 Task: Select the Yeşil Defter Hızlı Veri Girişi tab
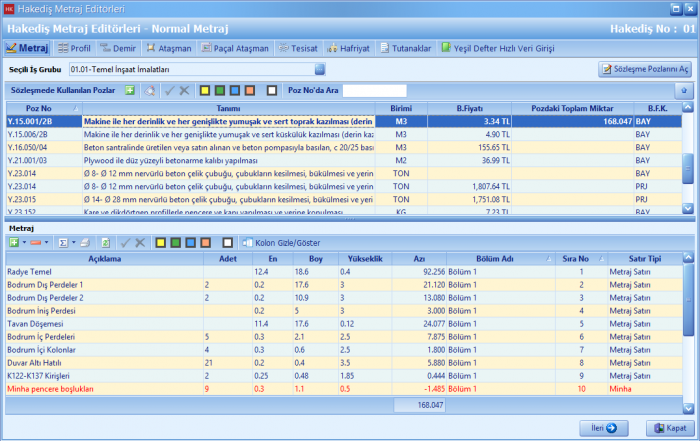click(x=498, y=47)
